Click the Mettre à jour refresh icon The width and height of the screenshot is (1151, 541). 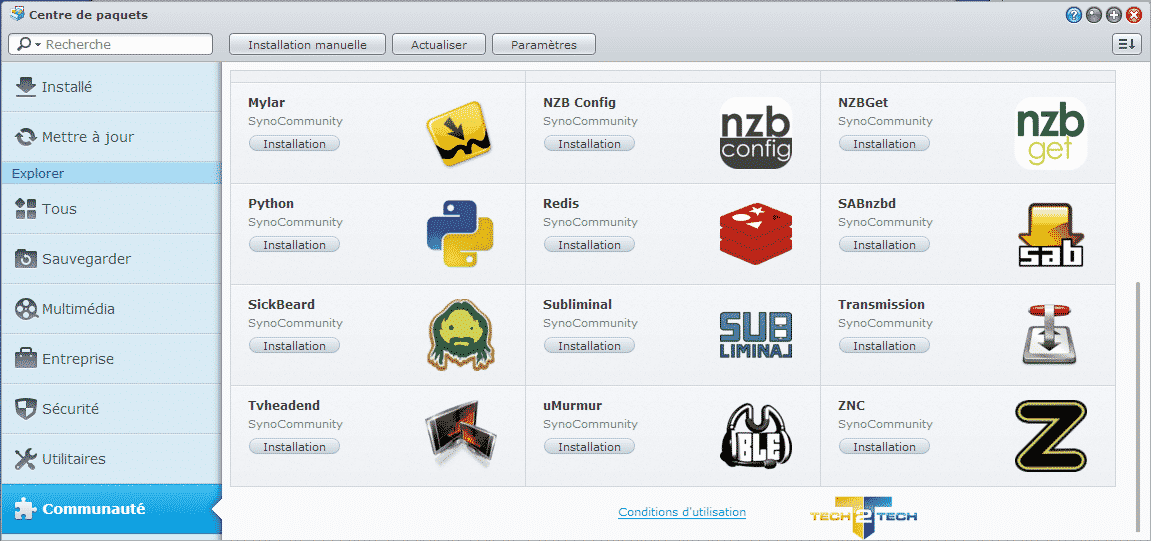point(26,137)
